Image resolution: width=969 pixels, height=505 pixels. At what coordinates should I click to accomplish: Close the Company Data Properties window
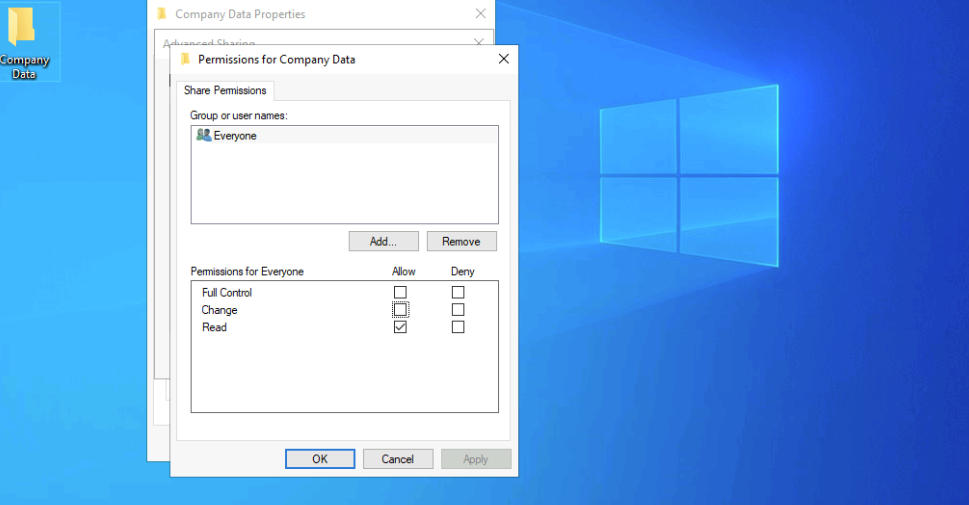(480, 13)
